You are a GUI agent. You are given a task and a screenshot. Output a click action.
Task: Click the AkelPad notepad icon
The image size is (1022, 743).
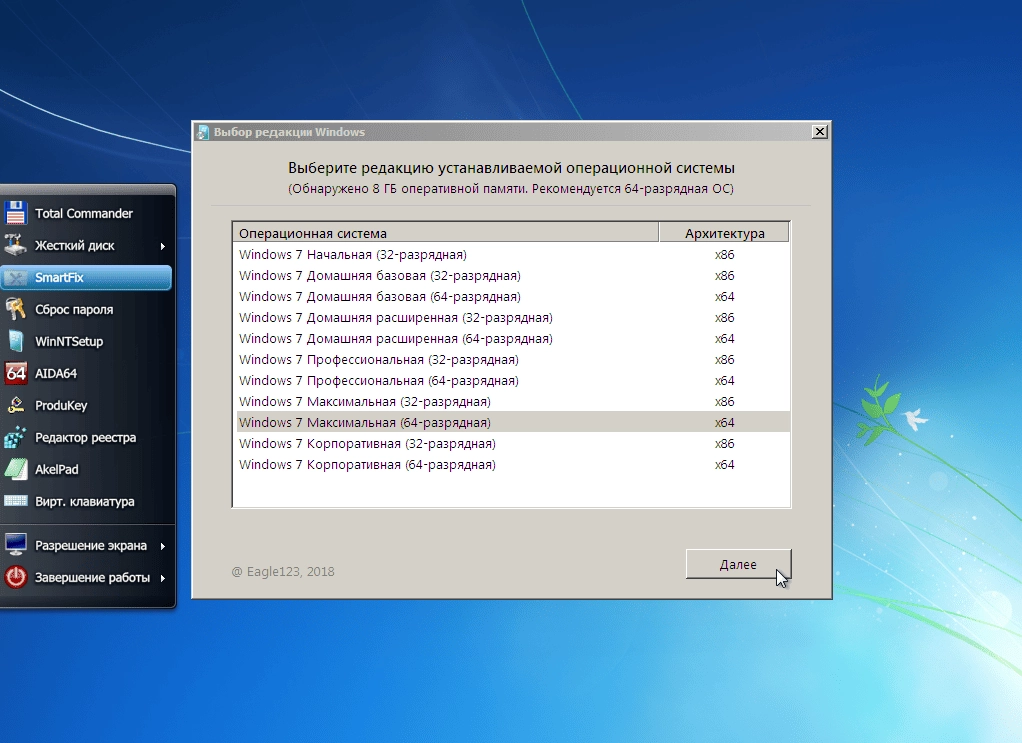[x=16, y=469]
